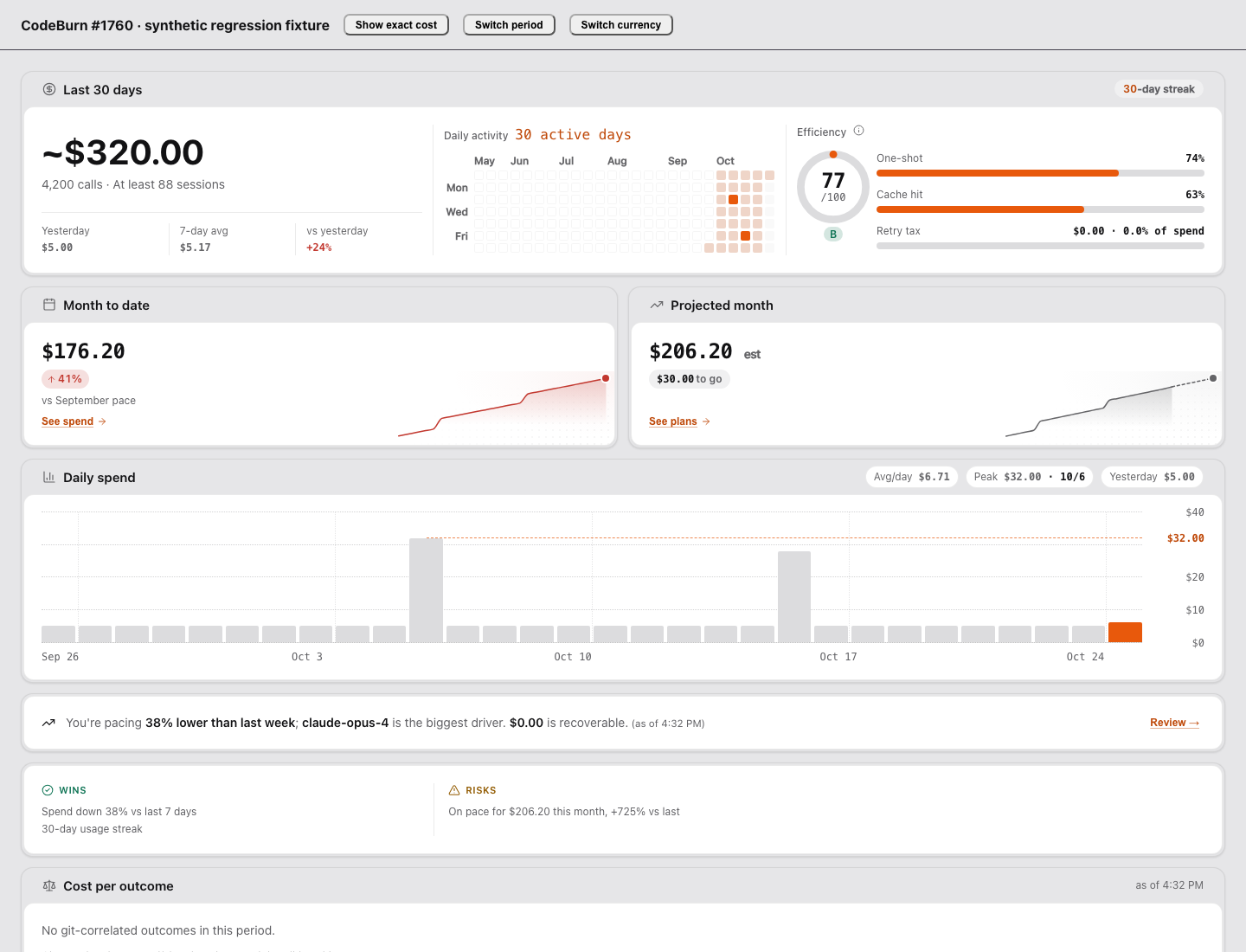Select the orange Yesterday bar in Daily spend
The height and width of the screenshot is (952, 1246).
click(x=1125, y=633)
